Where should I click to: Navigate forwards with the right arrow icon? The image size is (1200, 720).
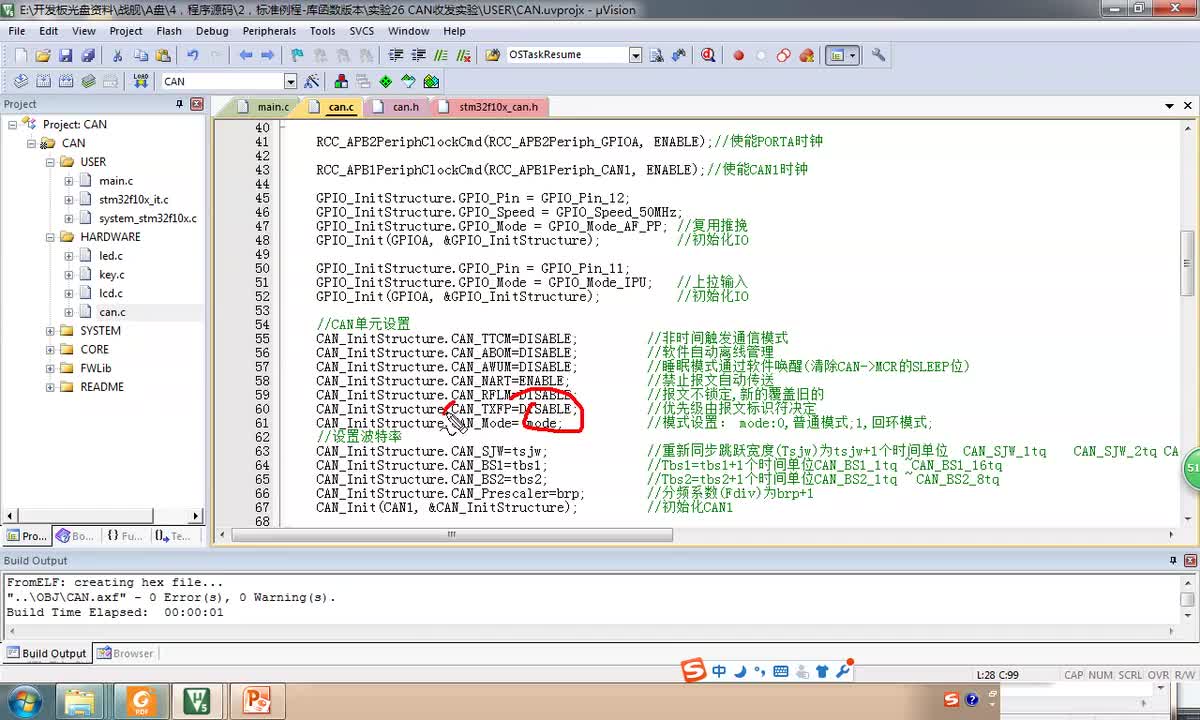pyautogui.click(x=268, y=55)
